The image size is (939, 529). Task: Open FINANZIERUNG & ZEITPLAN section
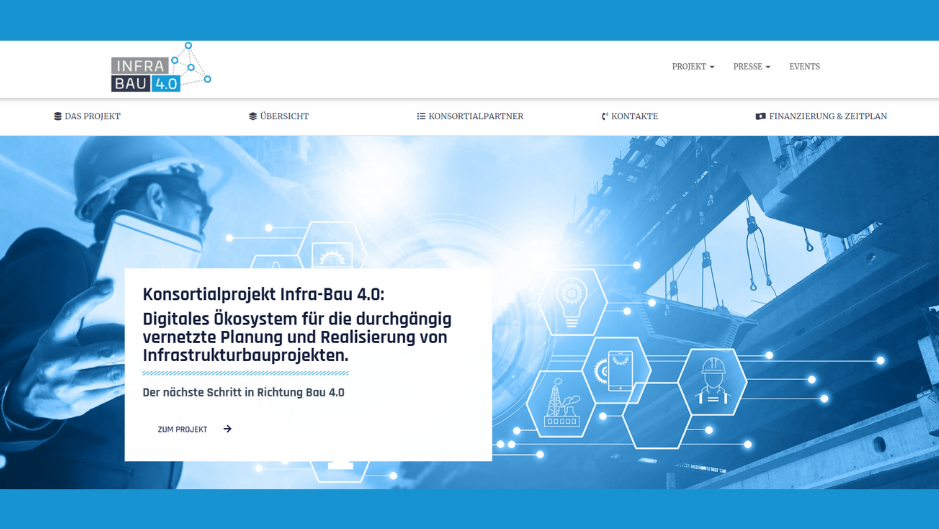click(821, 116)
